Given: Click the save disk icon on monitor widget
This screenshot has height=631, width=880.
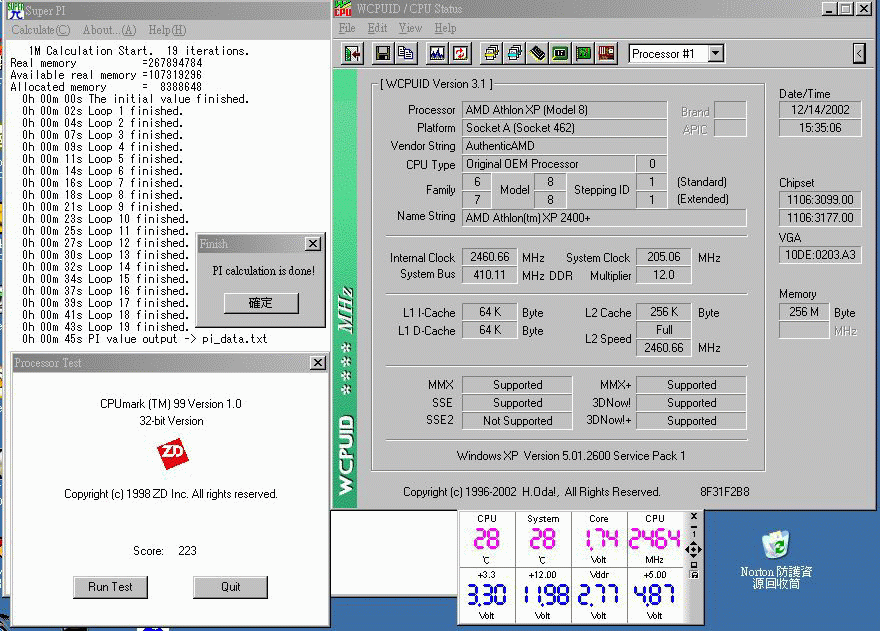Looking at the screenshot, I should coord(694,575).
